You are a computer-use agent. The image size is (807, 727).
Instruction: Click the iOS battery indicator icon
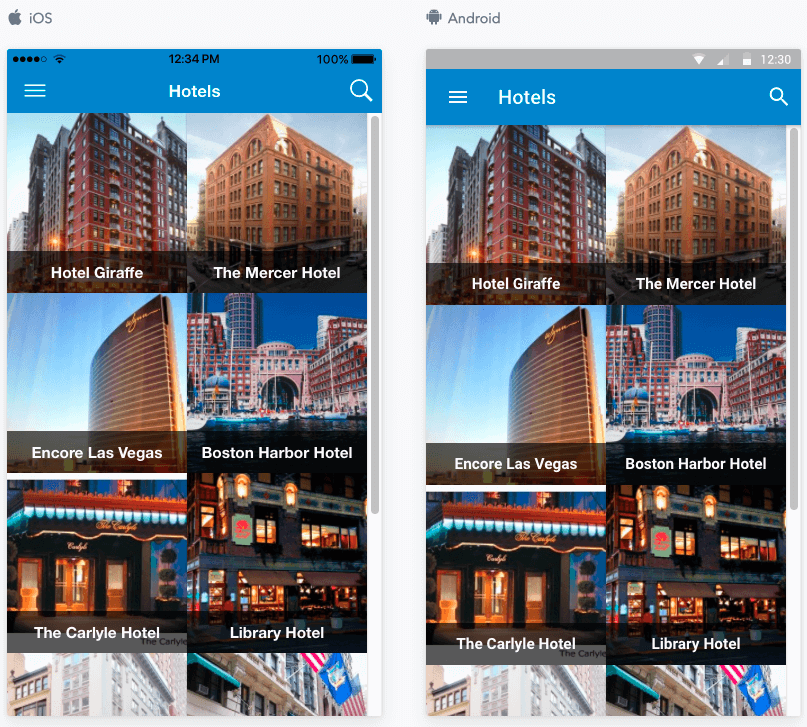(364, 59)
